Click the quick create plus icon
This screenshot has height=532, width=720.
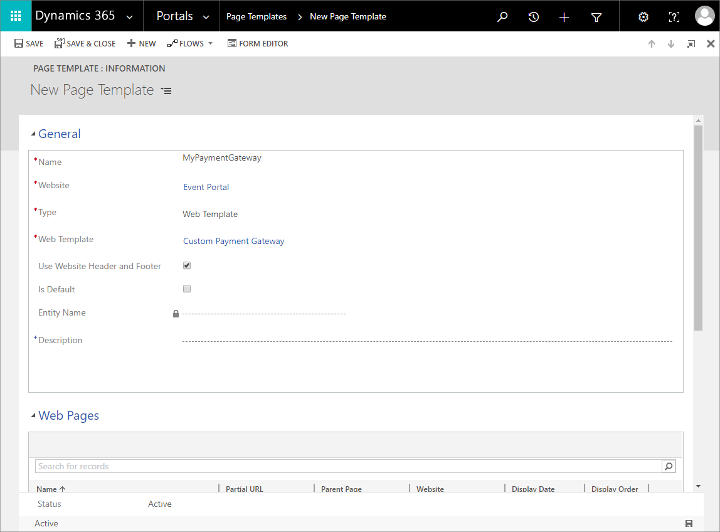(564, 17)
